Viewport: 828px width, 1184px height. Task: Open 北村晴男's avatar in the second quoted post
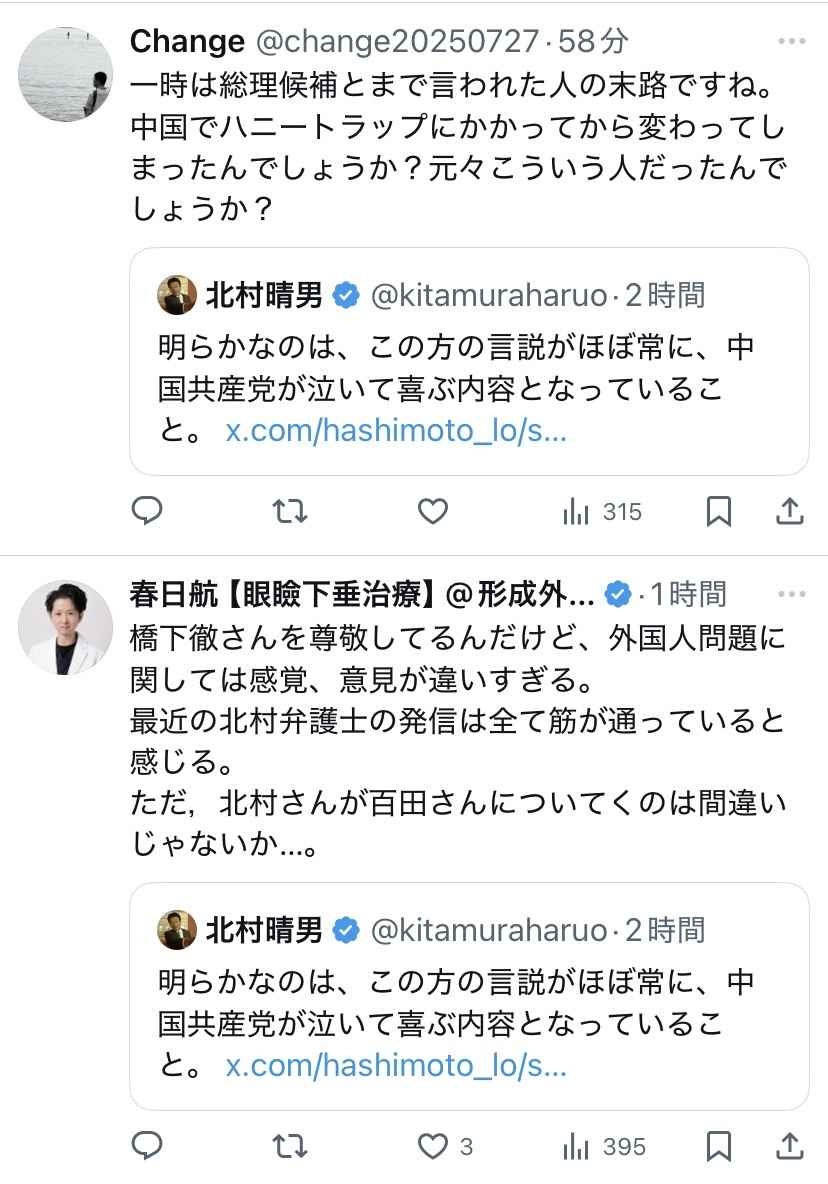[177, 930]
